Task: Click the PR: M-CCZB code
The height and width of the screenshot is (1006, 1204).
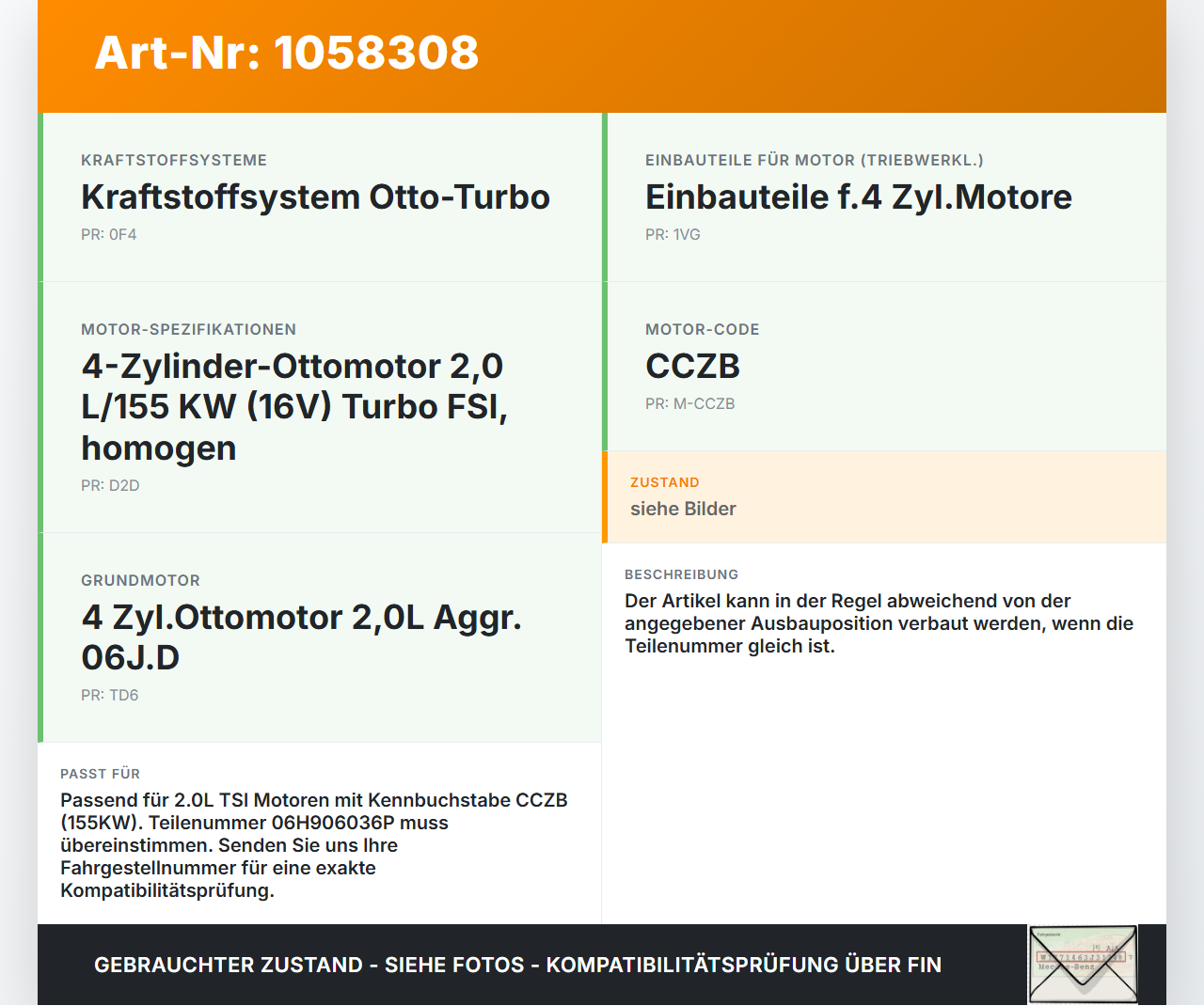Action: pos(690,403)
